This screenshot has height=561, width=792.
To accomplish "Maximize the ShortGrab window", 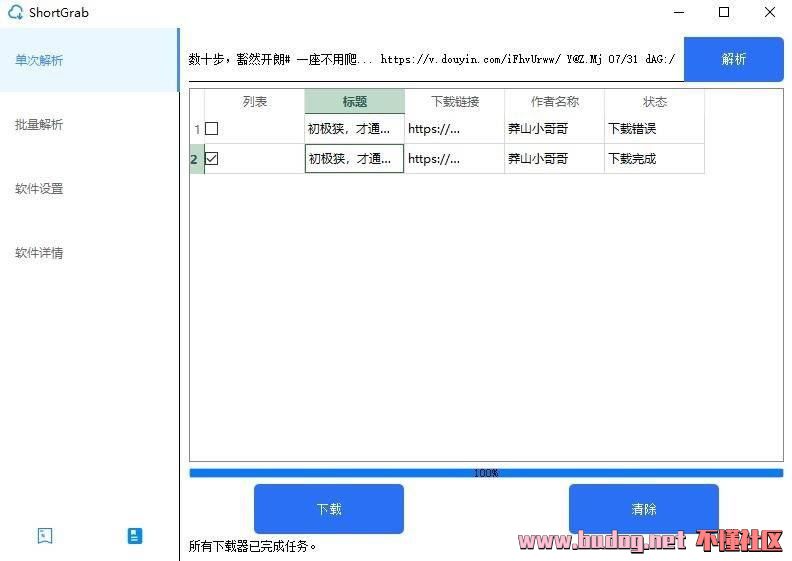I will coord(724,12).
